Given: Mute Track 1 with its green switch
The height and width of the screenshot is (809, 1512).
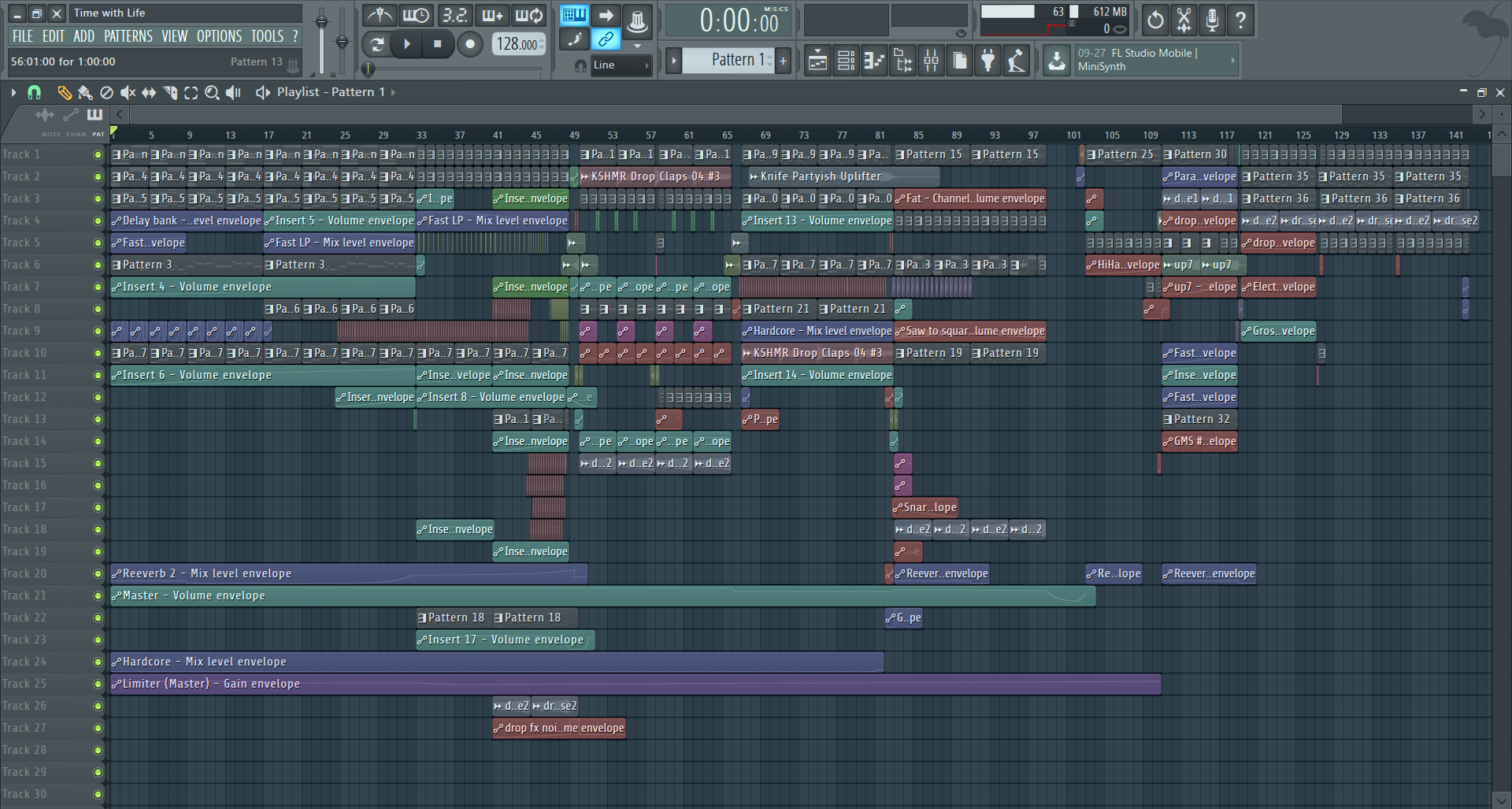Looking at the screenshot, I should tap(98, 155).
